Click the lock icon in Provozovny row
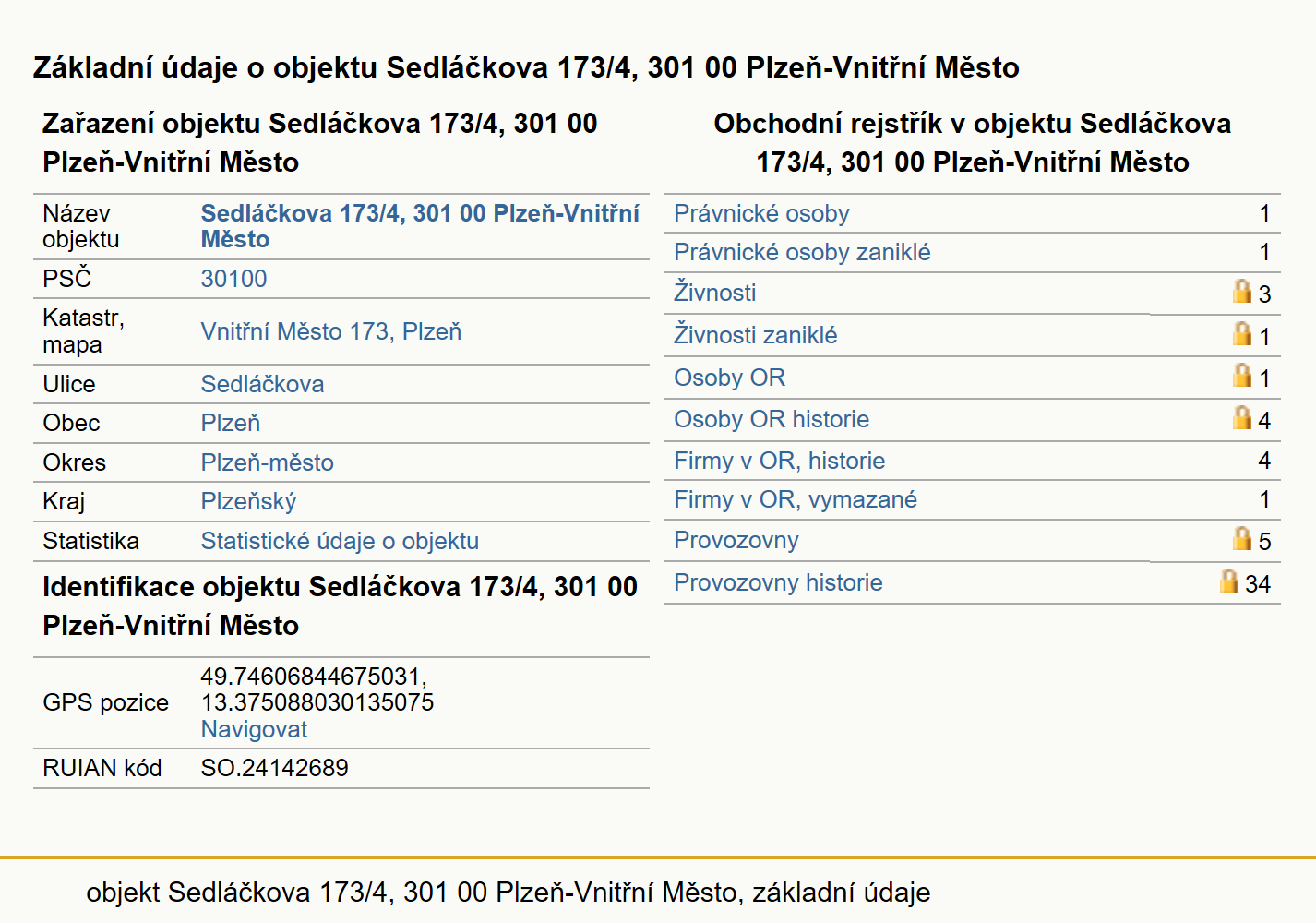The width and height of the screenshot is (1316, 923). [1242, 538]
